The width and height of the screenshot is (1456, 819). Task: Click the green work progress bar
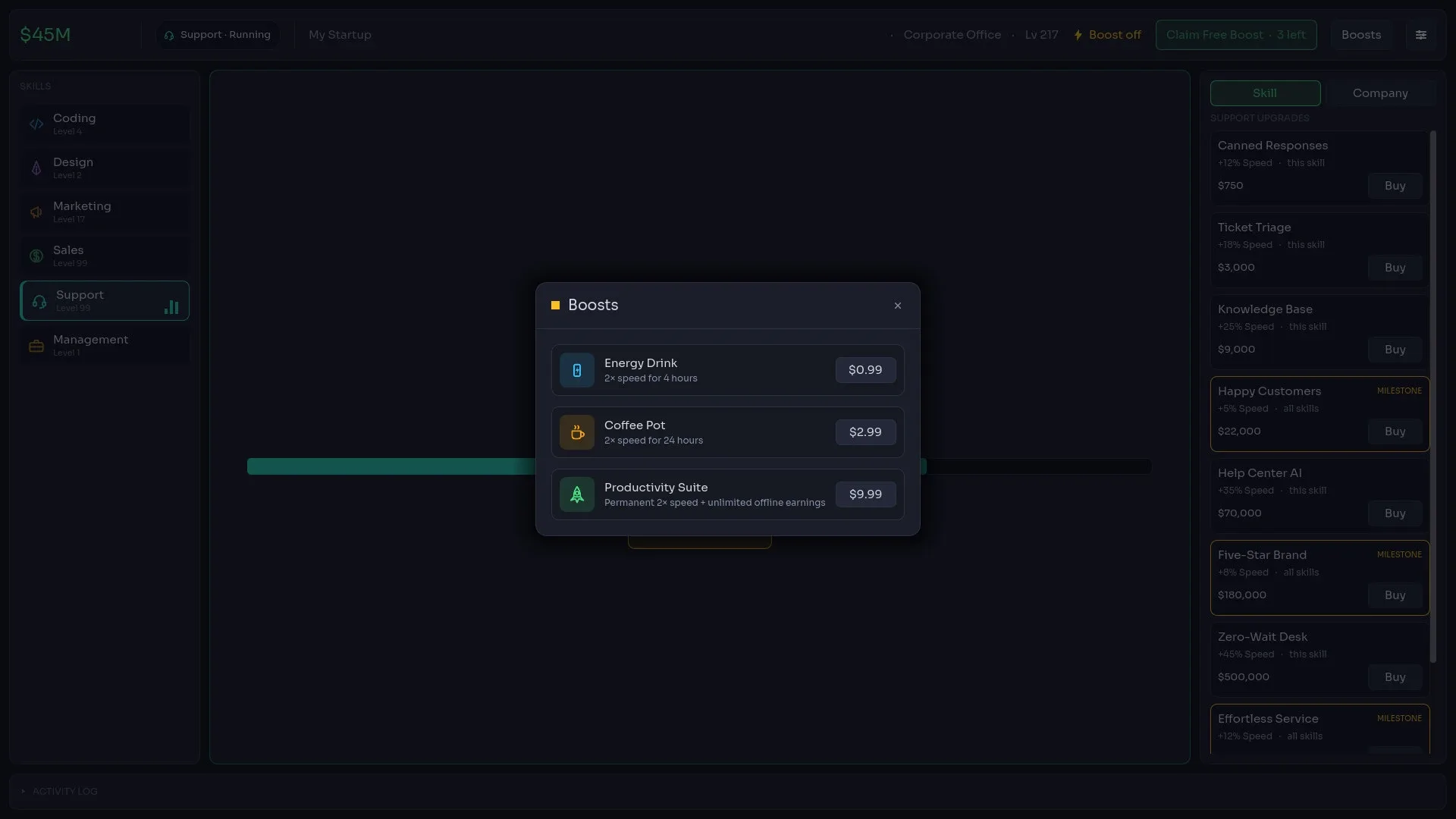391,466
